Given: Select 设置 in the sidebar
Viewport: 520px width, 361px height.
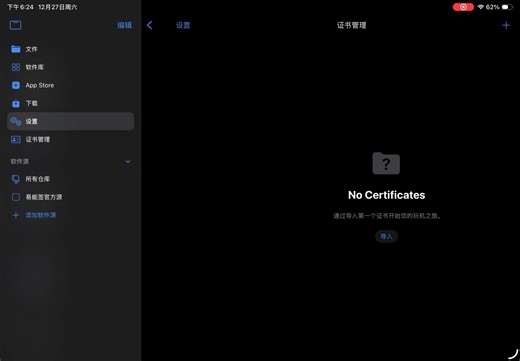Looking at the screenshot, I should pos(70,121).
